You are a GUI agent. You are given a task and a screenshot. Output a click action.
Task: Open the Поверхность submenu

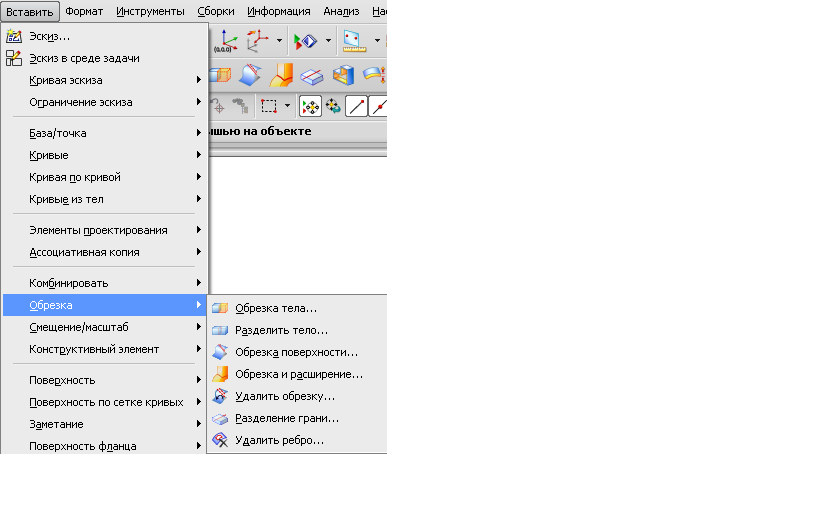tap(104, 380)
